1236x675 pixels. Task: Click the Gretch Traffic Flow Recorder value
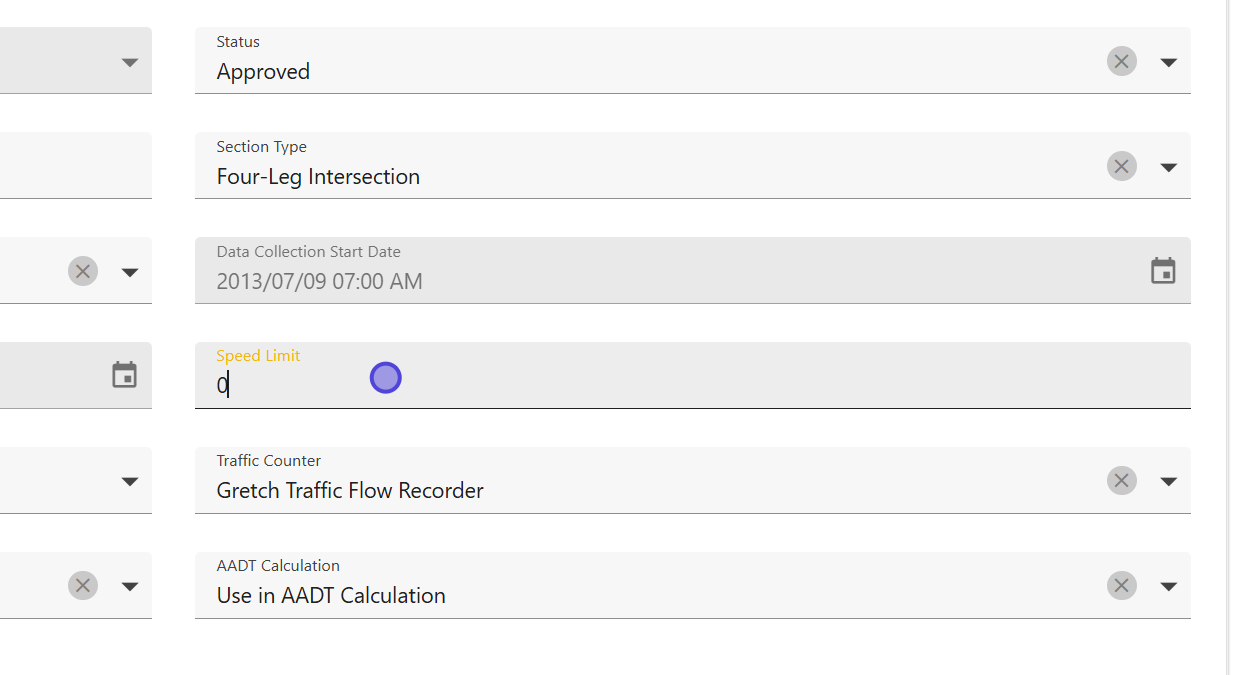coord(350,491)
